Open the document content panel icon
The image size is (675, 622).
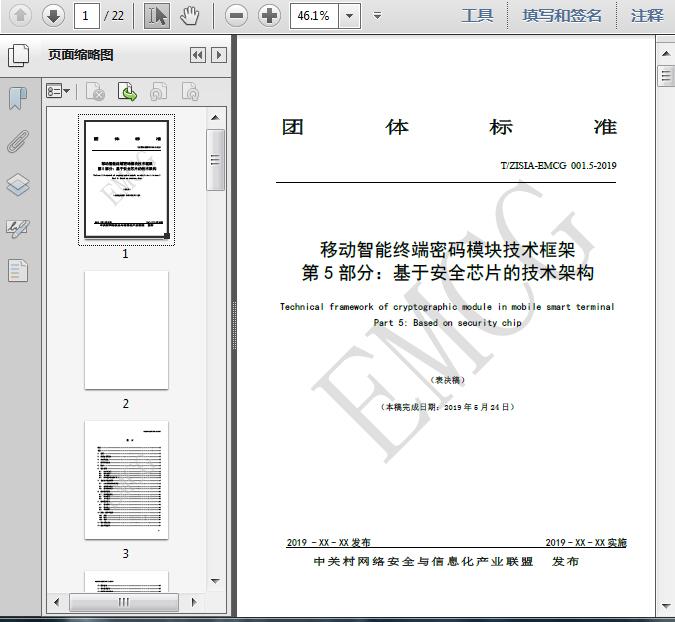coord(18,271)
